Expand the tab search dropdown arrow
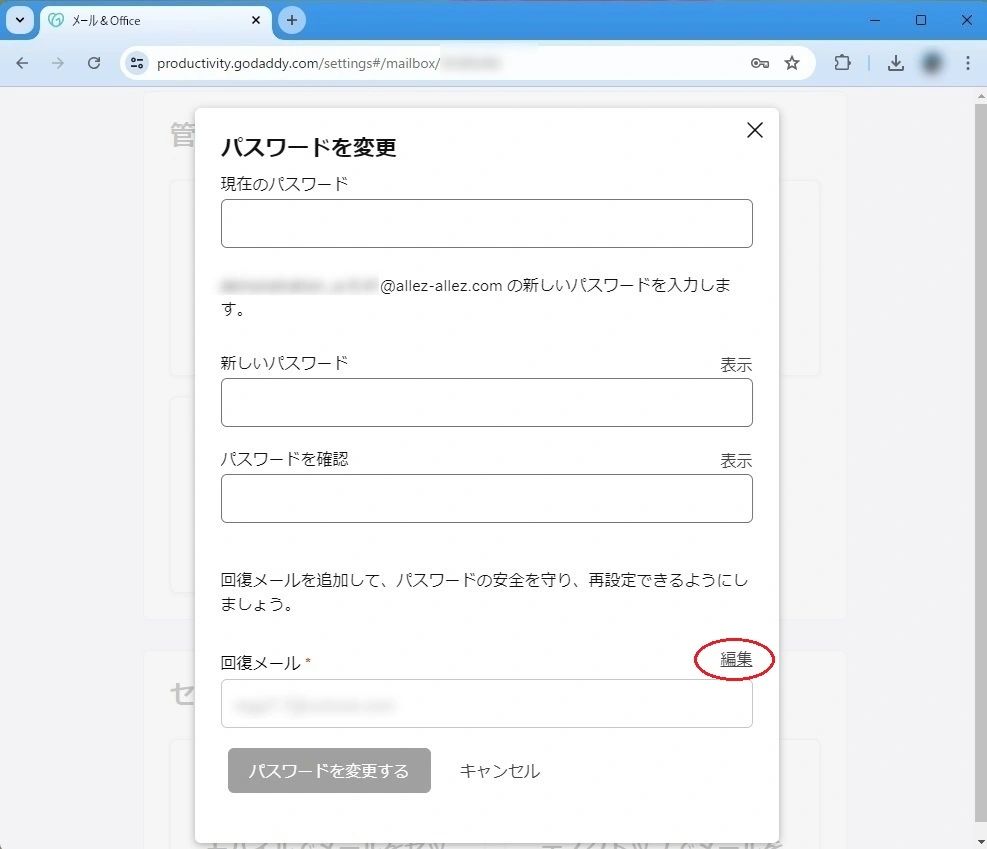 pos(19,20)
